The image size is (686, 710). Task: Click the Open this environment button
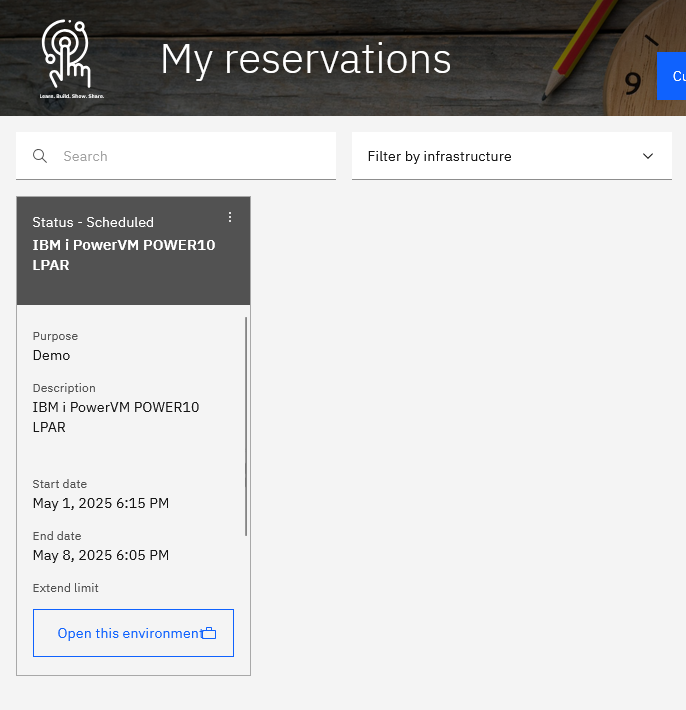pyautogui.click(x=133, y=633)
